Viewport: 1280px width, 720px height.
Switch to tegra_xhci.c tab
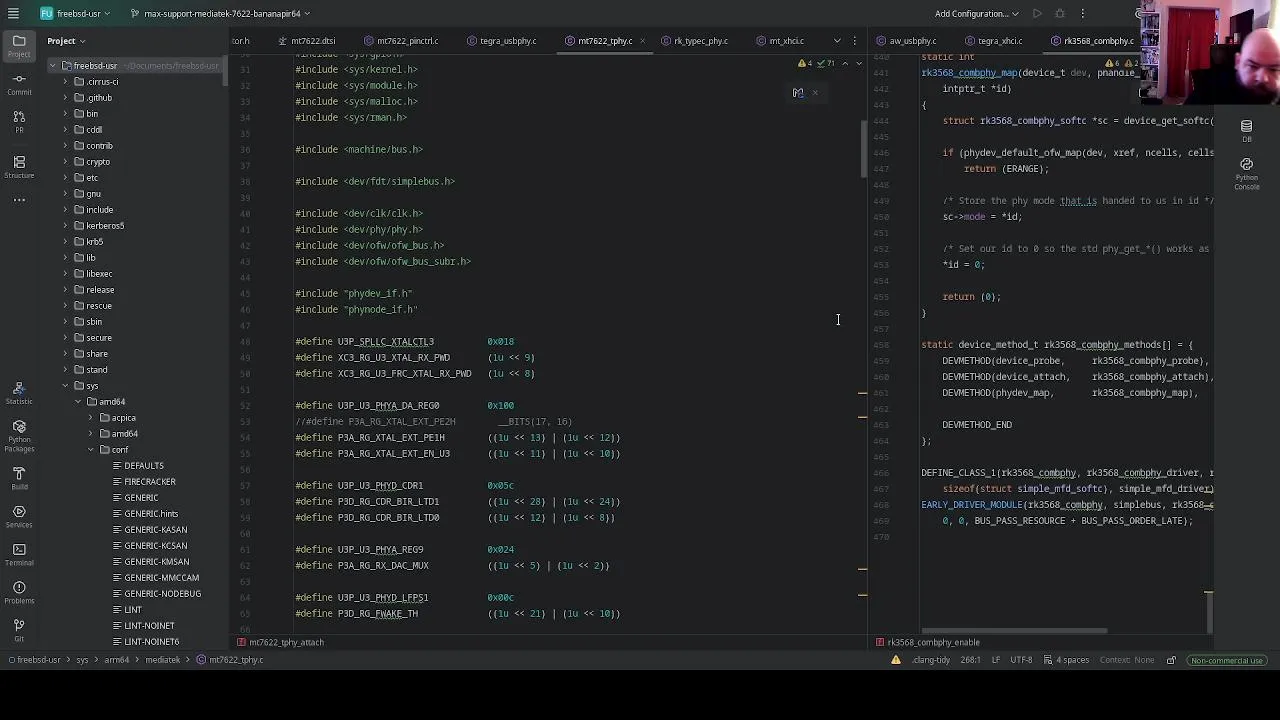click(994, 41)
